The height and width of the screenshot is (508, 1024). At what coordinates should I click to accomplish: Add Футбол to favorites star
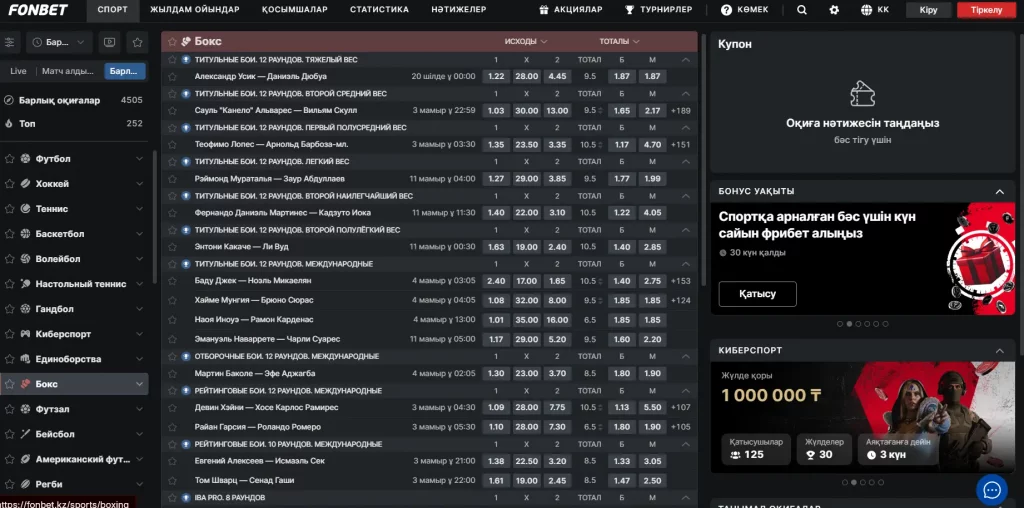click(x=9, y=159)
